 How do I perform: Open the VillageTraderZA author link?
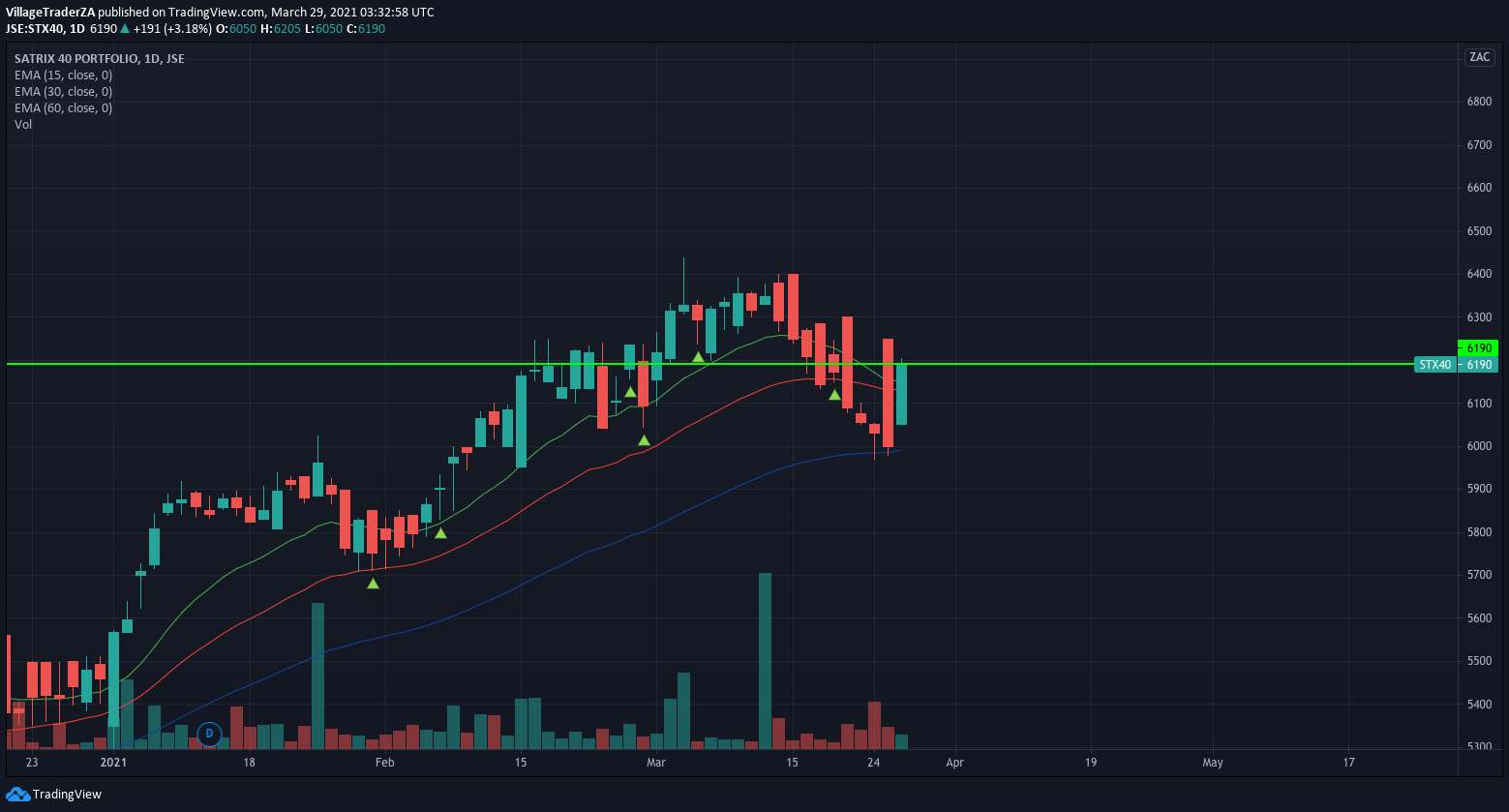[x=50, y=13]
